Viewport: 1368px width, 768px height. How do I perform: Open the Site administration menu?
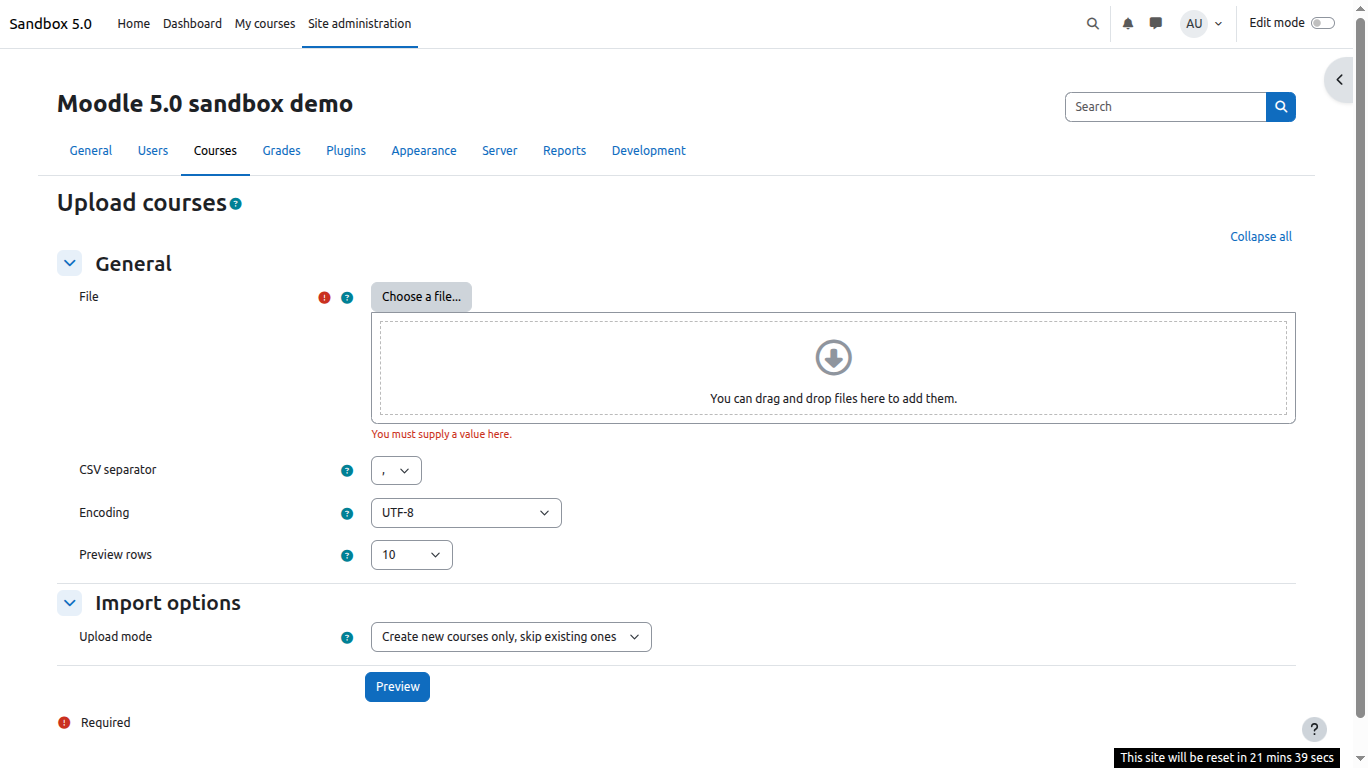(x=359, y=23)
